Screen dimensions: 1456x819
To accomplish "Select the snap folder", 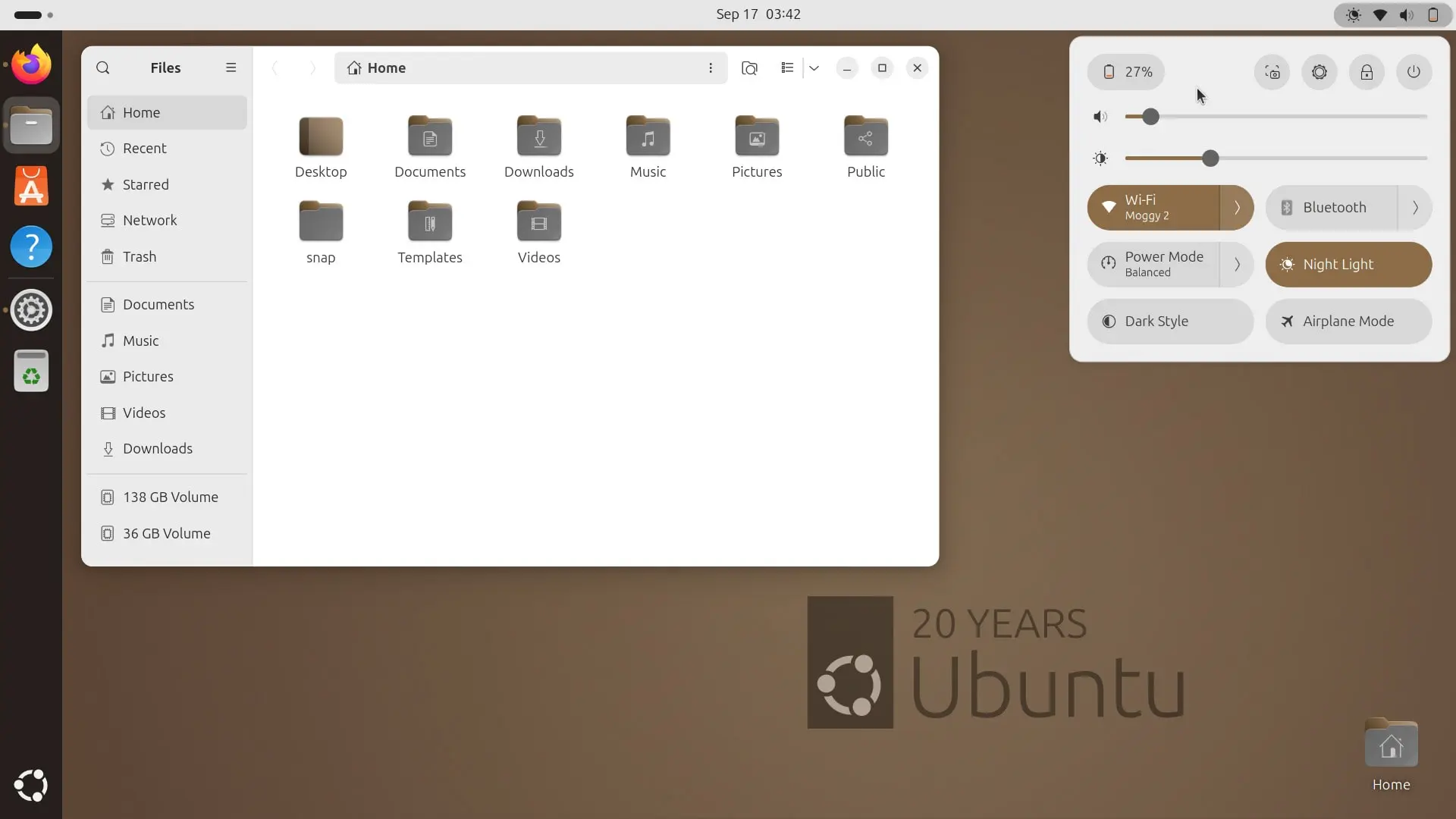I will point(321,233).
